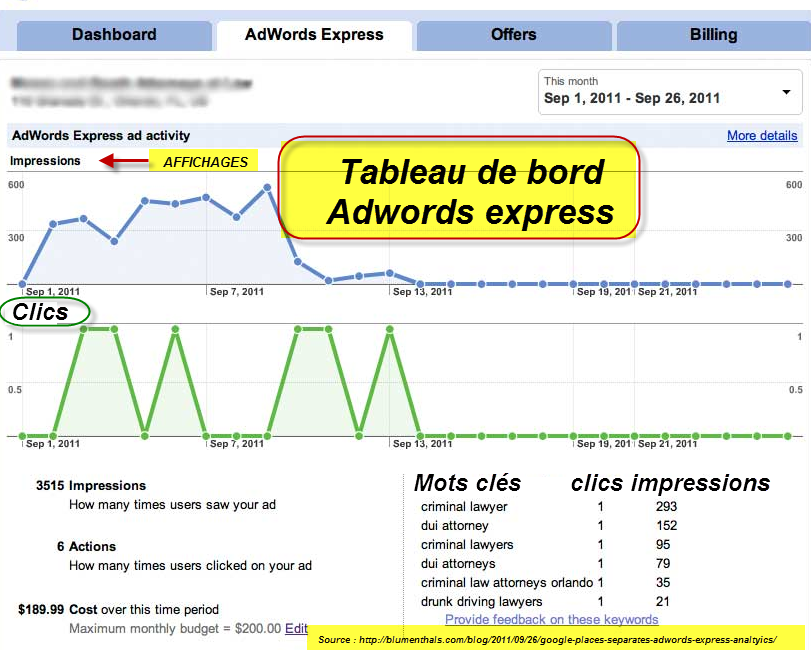Click the '3515 Impressions' summary text
Viewport: 811px width, 650px height.
pyautogui.click(x=91, y=486)
